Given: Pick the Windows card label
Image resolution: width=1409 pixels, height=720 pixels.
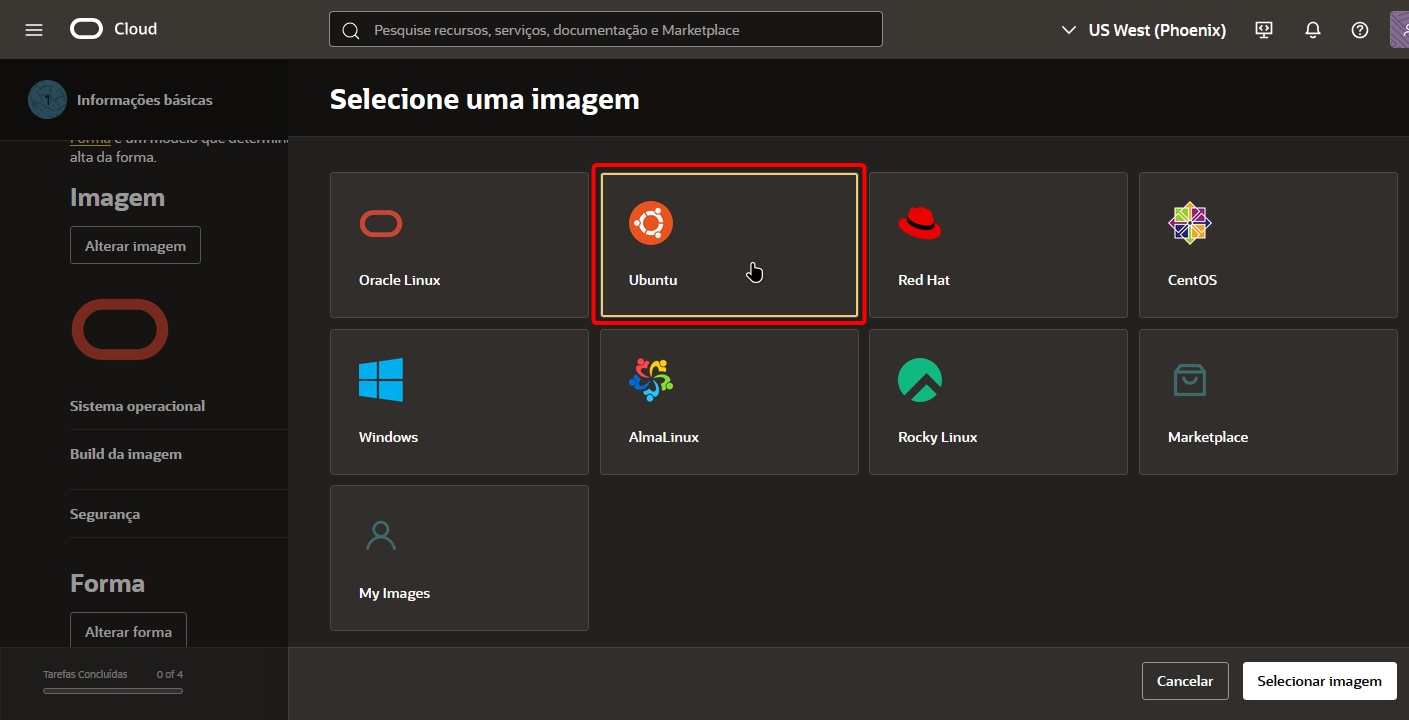Looking at the screenshot, I should pyautogui.click(x=389, y=437).
